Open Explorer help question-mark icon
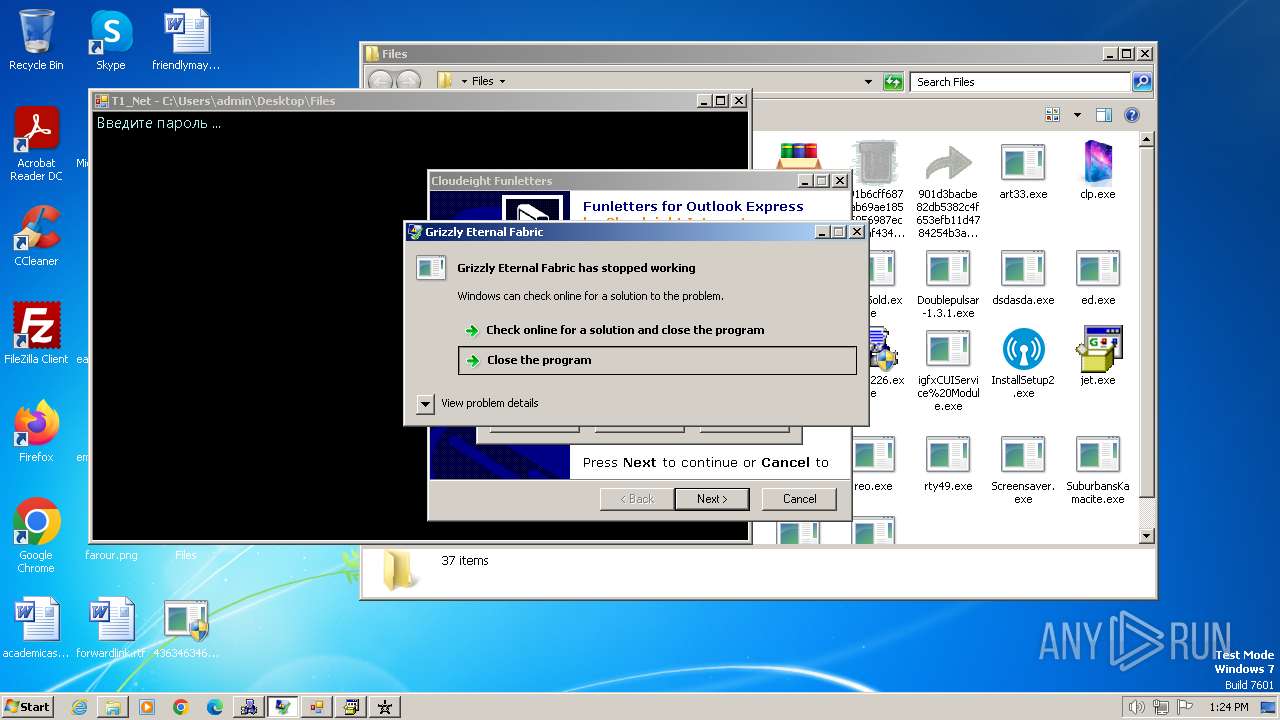 coord(1132,115)
